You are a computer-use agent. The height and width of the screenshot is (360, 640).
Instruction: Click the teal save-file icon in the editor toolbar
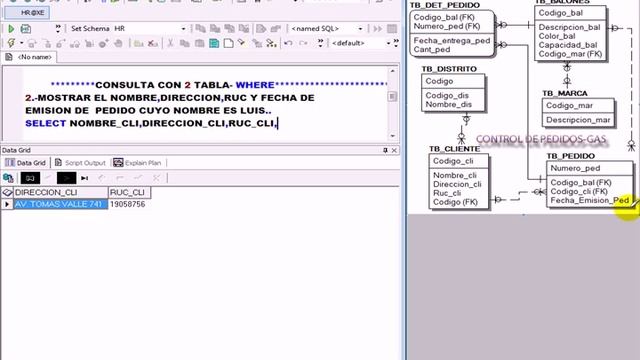pos(214,43)
